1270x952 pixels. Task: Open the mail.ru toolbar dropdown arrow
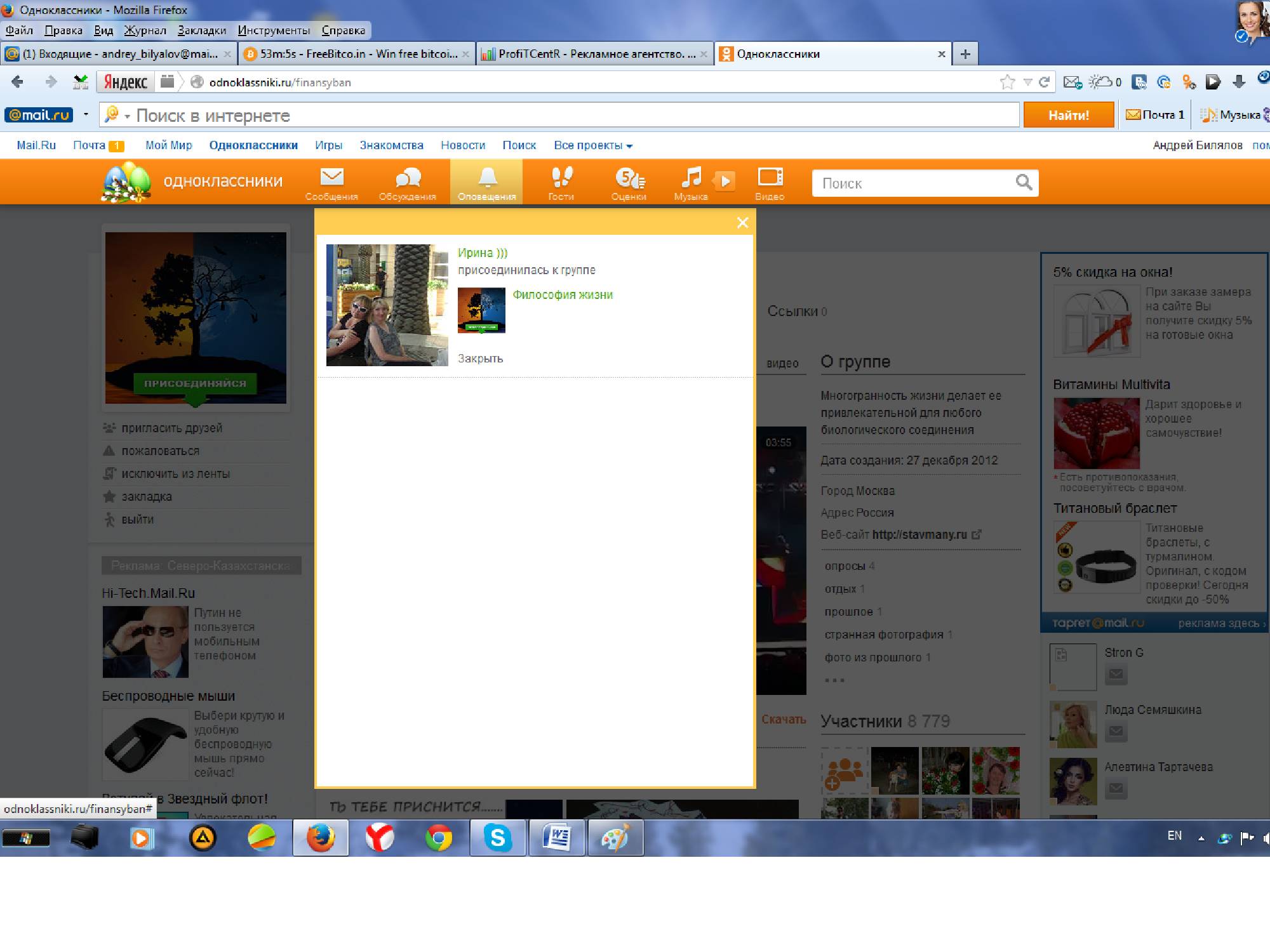[x=86, y=115]
